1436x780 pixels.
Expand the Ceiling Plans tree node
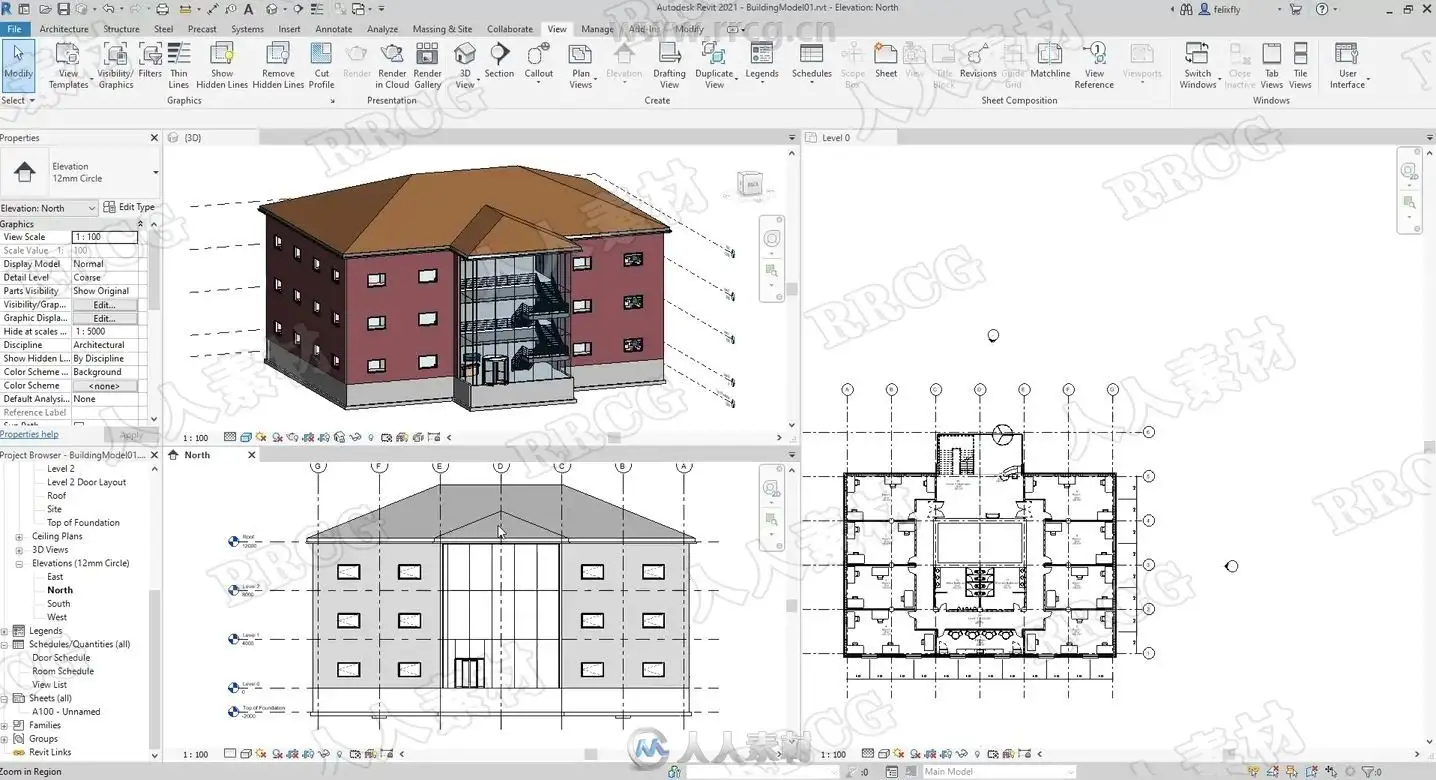point(19,537)
